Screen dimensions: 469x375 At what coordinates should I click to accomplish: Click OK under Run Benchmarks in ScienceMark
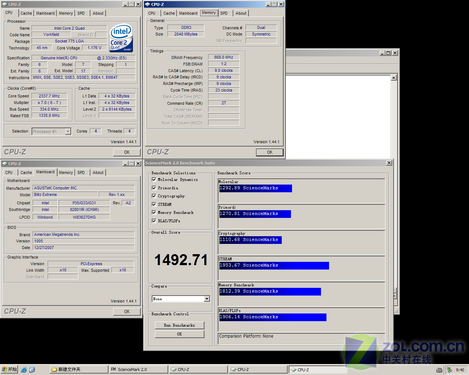point(180,334)
